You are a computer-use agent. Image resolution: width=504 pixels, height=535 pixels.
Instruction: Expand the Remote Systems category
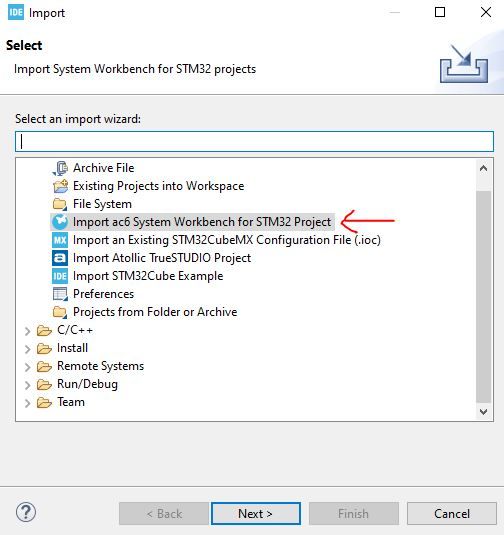coord(28,367)
